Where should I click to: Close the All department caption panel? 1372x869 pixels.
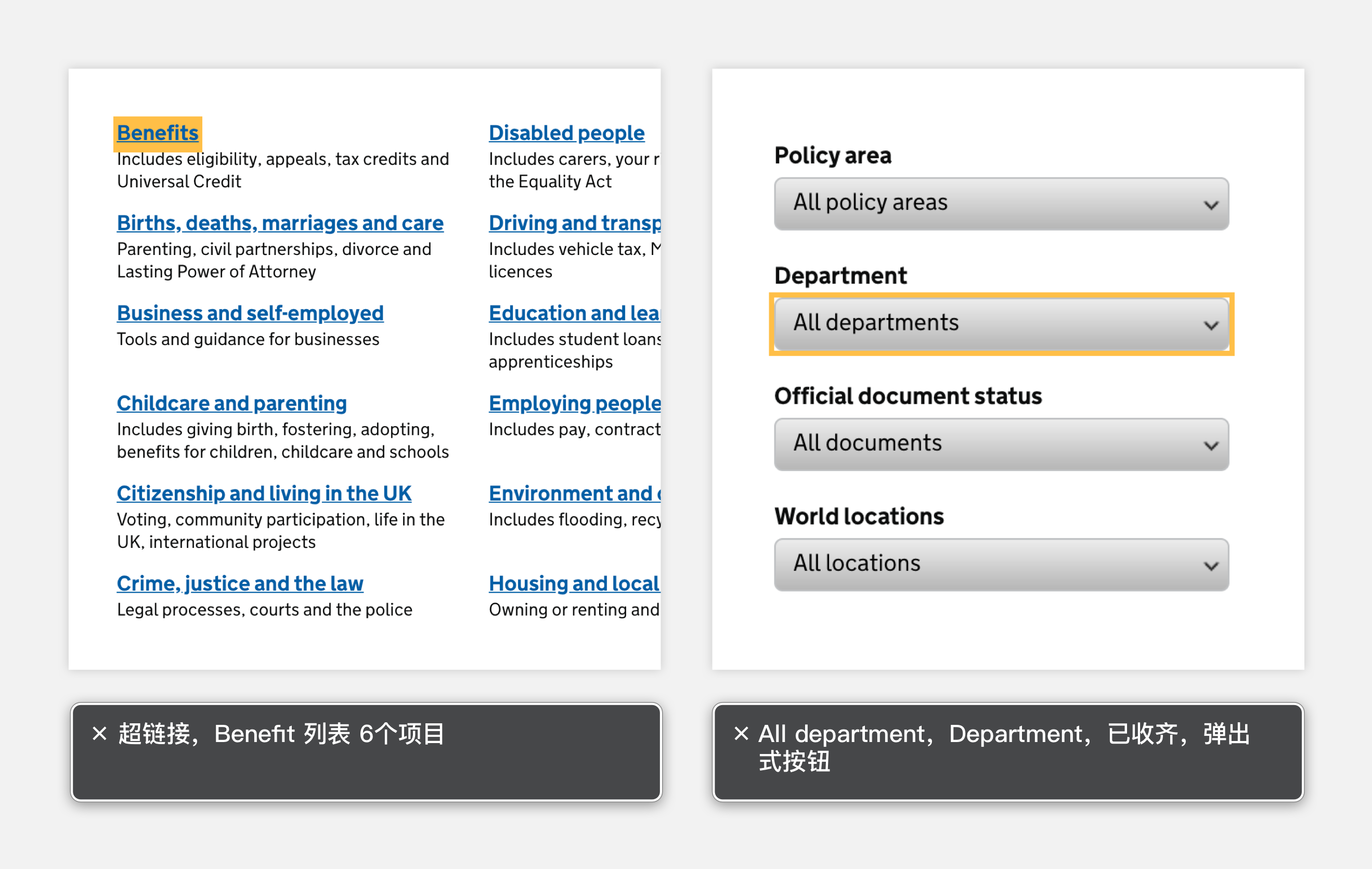[x=741, y=733]
